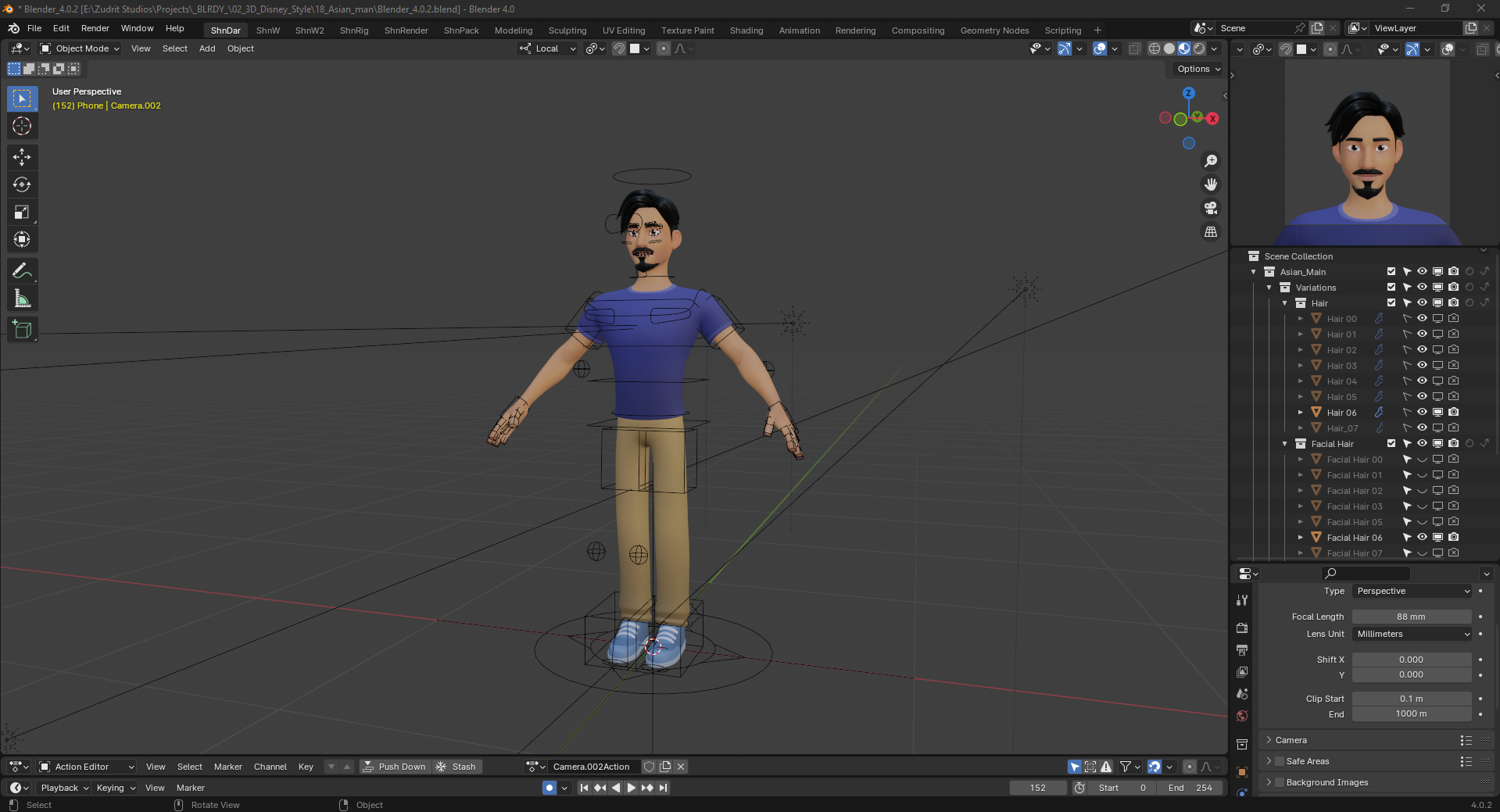Switch perspective/orthographic with grid icon
Screen dimensions: 1500x812
pos(1211,232)
